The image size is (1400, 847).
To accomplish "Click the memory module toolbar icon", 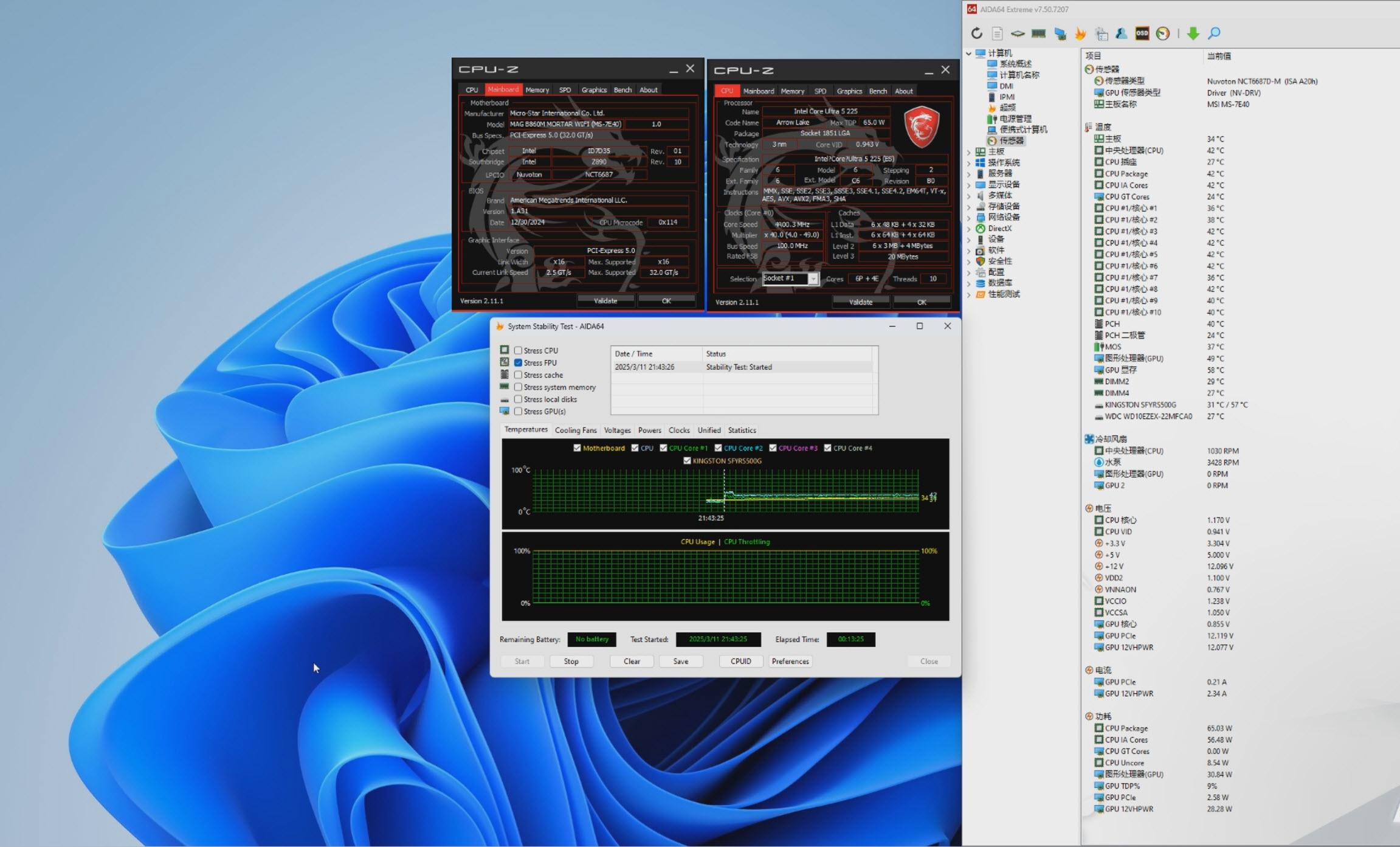I will tap(1038, 33).
